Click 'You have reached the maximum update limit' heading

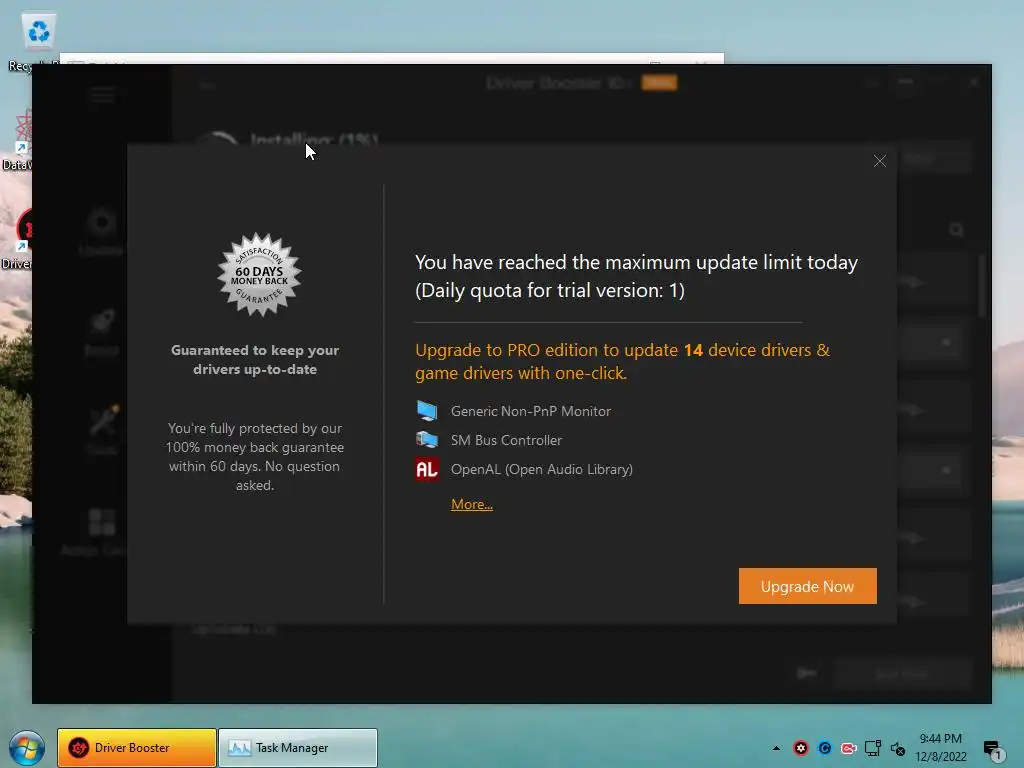point(636,276)
